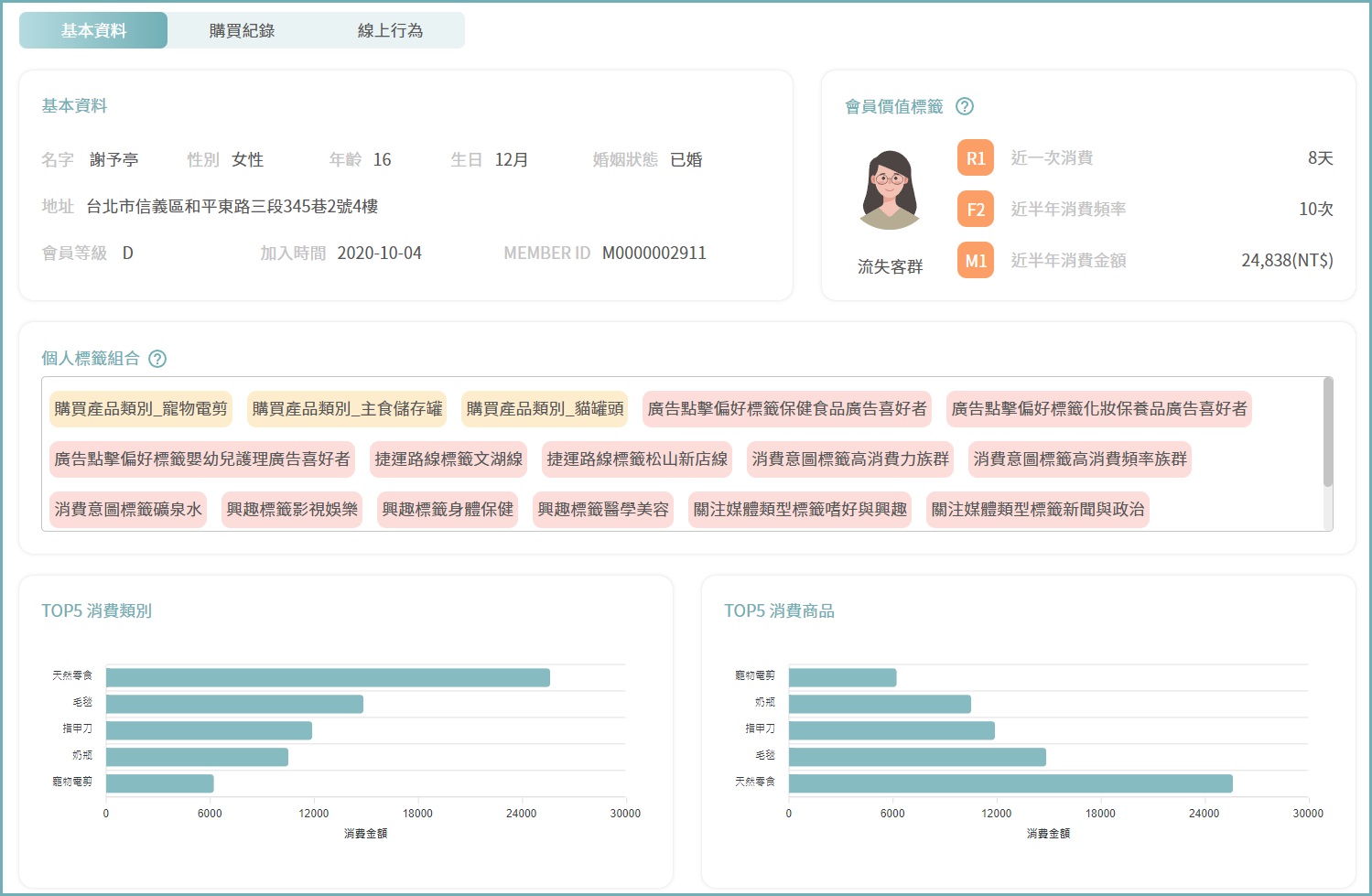Open the 線上行為 tab
This screenshot has height=896, width=1372.
pyautogui.click(x=390, y=30)
